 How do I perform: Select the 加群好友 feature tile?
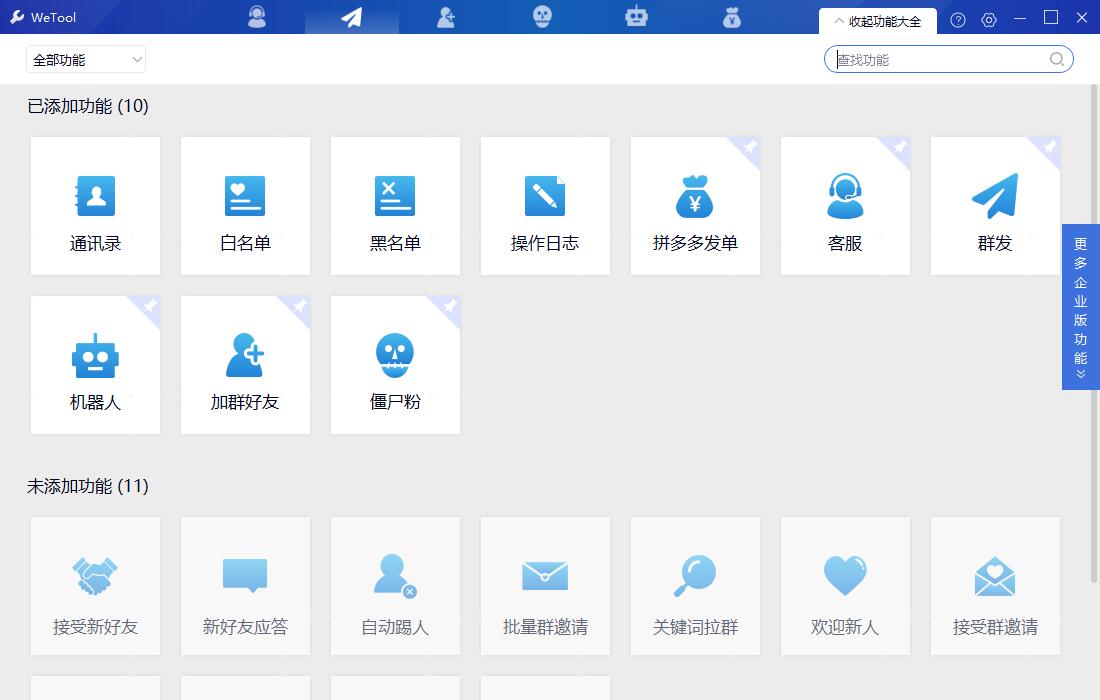click(245, 365)
